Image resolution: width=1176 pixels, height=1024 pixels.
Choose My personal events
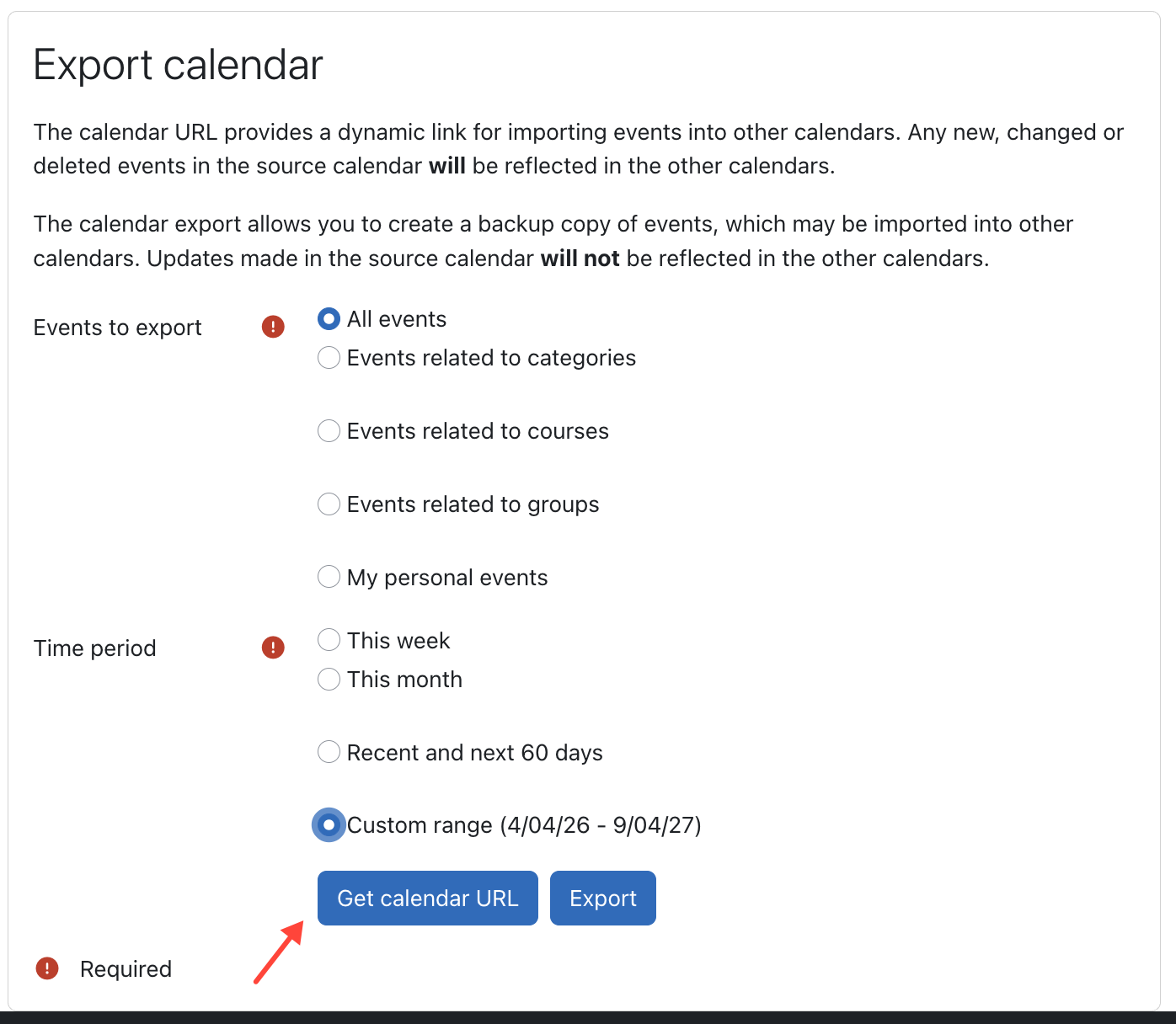329,576
